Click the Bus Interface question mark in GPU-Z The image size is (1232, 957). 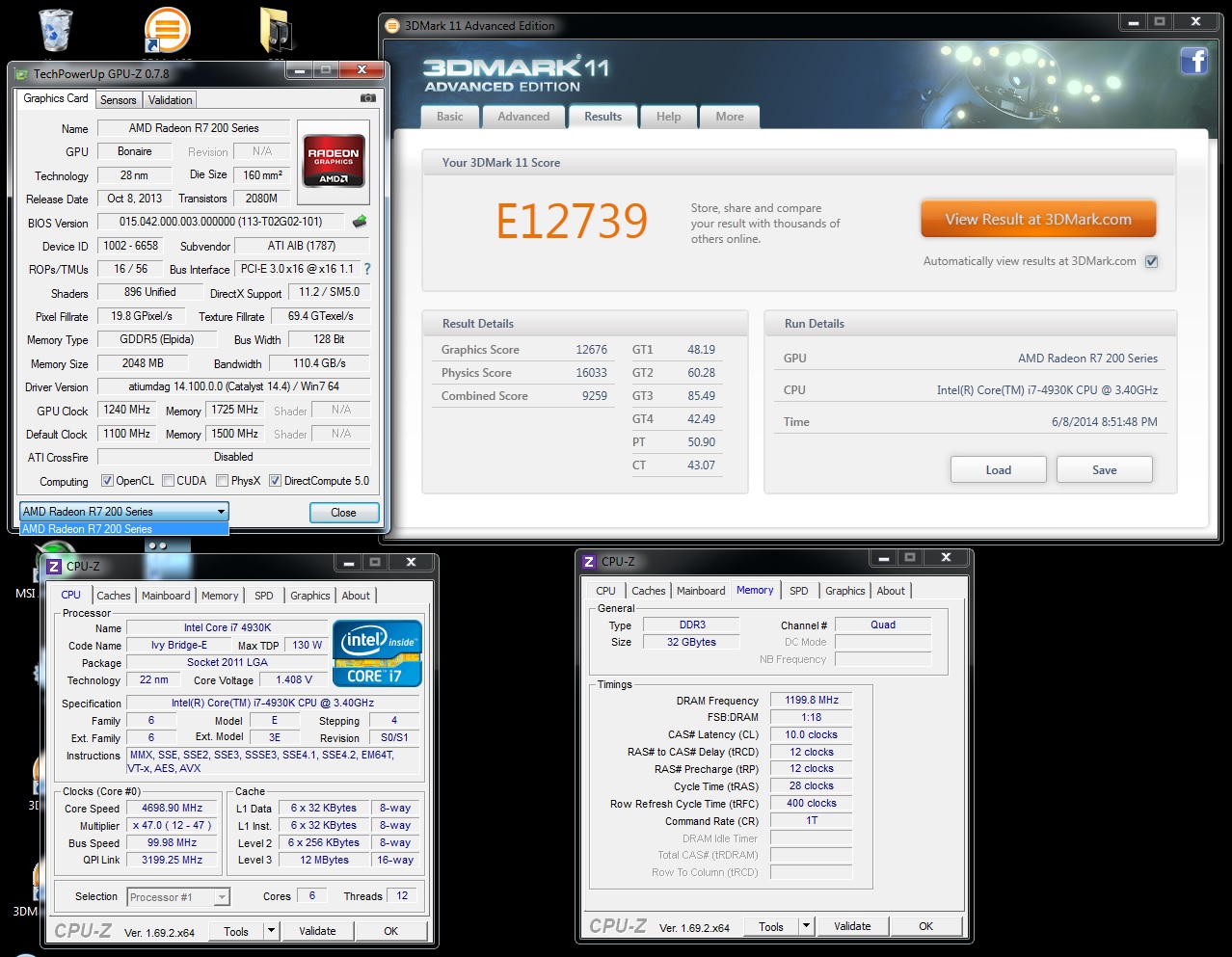pyautogui.click(x=367, y=269)
